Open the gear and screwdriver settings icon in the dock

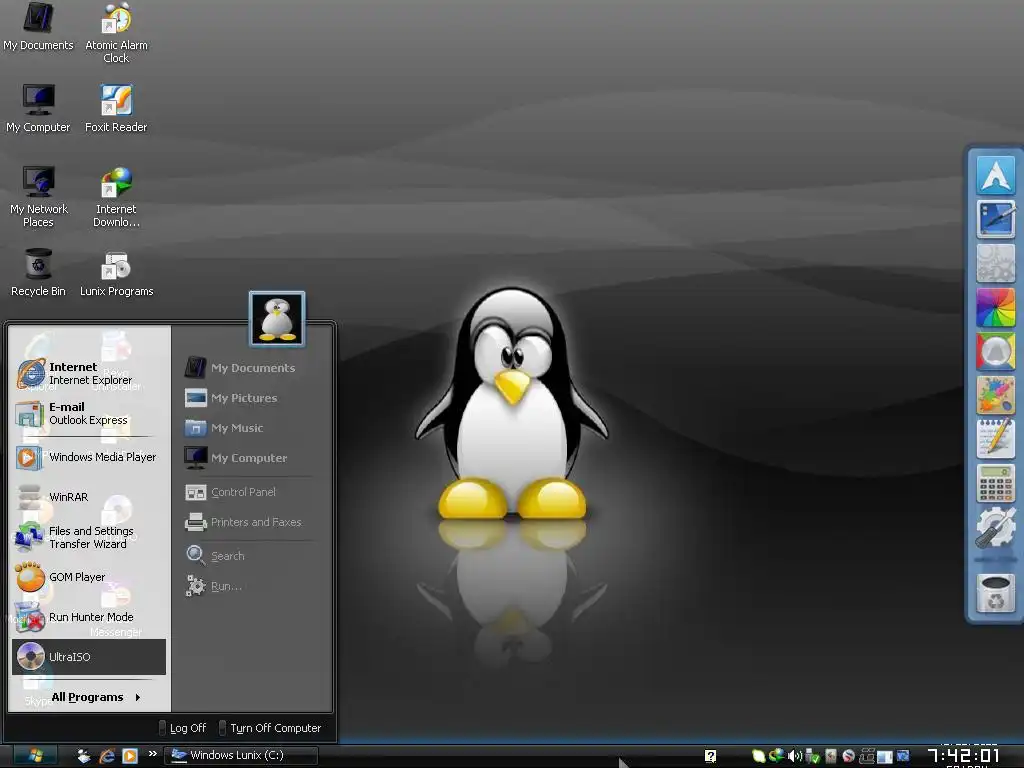995,528
